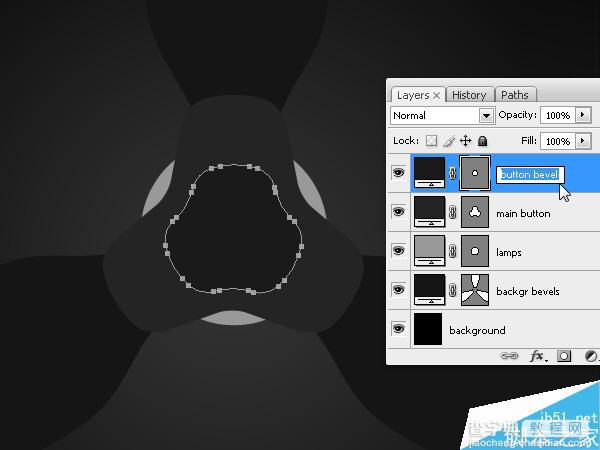Click the link layers chain icon
This screenshot has width=600, height=450.
(x=509, y=356)
